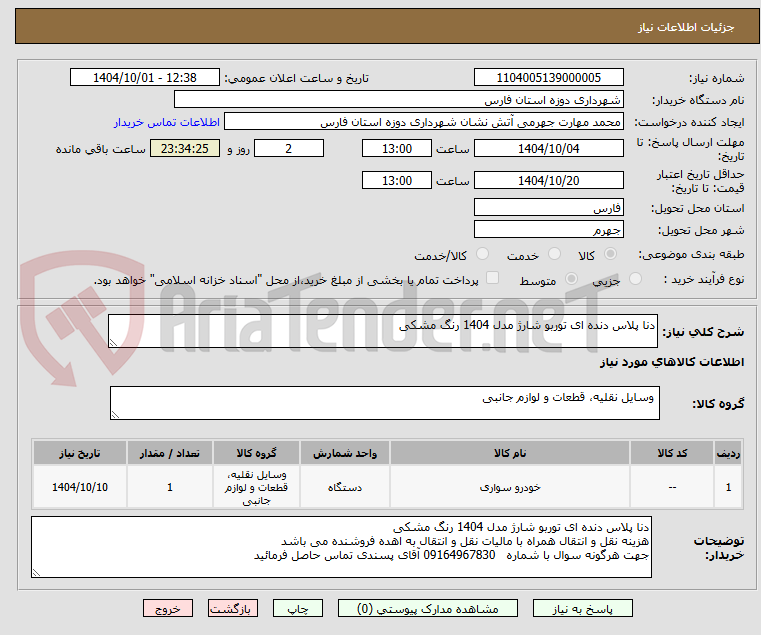
Task: Select the جزیی purchase type radio
Action: (x=635, y=279)
